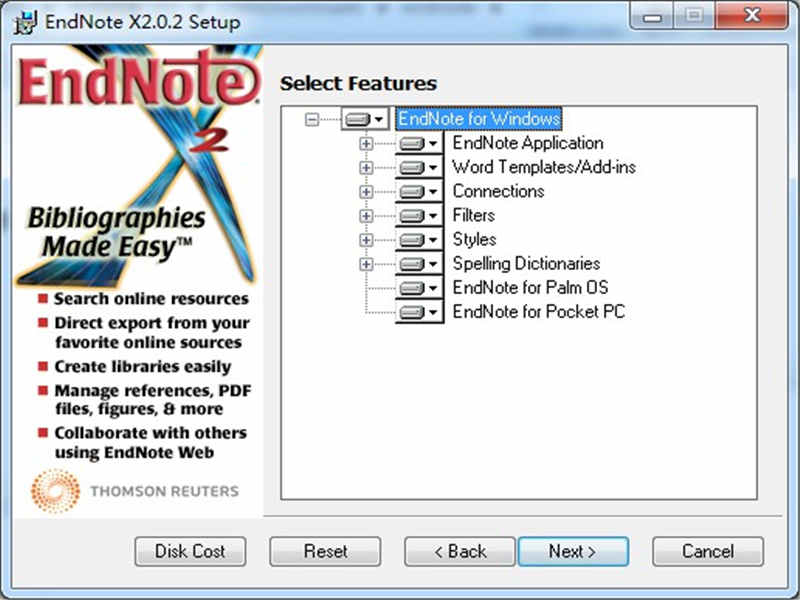Collapse the EndNote for Windows tree node

coord(312,119)
